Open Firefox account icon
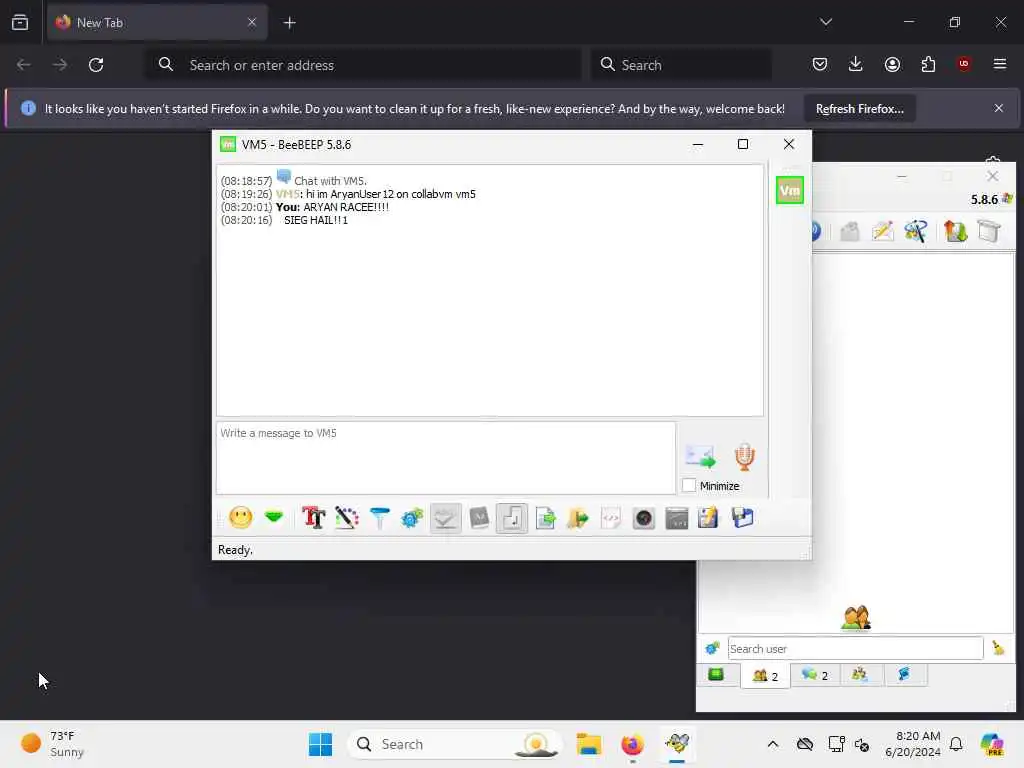 point(892,64)
